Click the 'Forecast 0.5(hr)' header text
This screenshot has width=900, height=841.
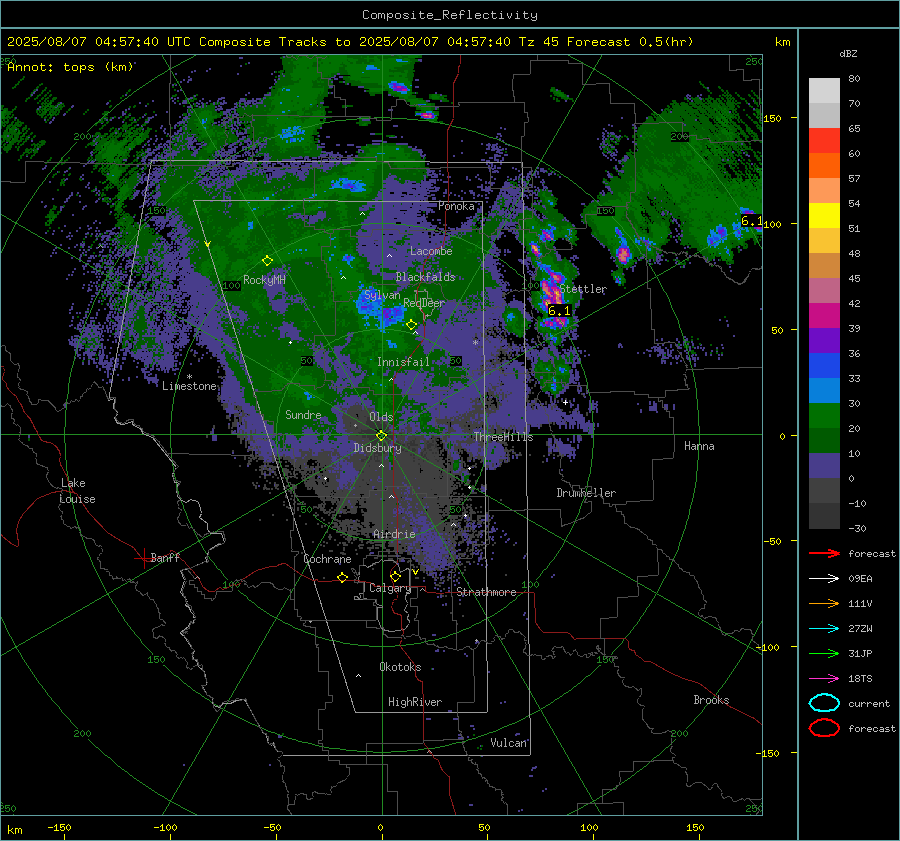coord(630,42)
